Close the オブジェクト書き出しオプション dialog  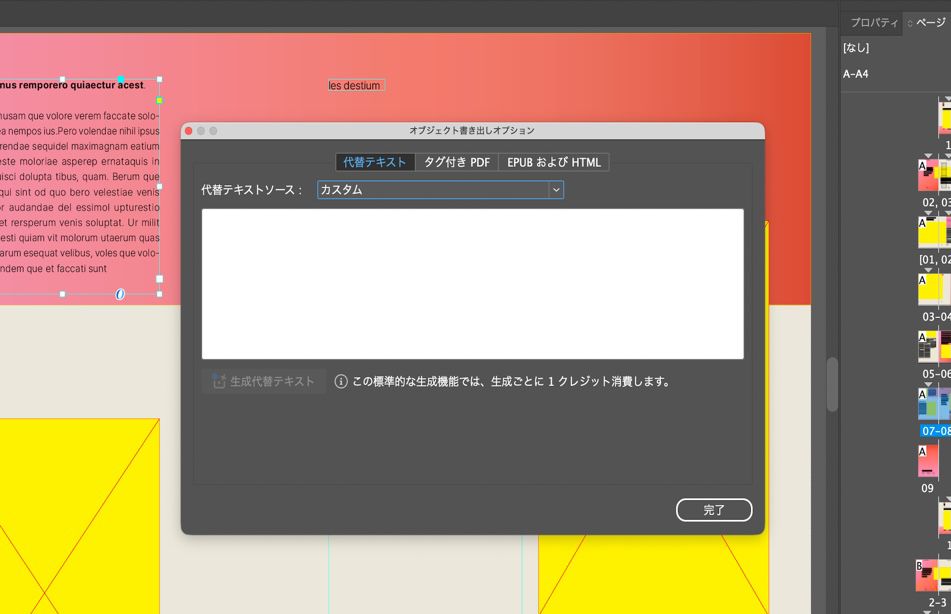tap(189, 131)
